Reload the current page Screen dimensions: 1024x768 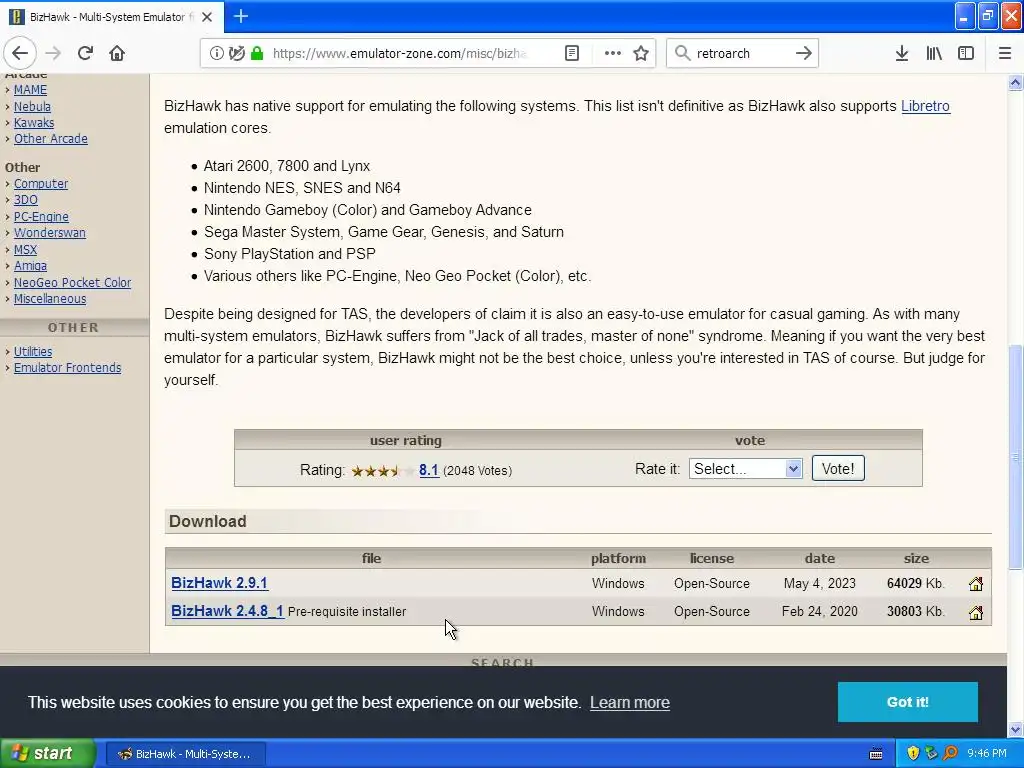[x=85, y=53]
